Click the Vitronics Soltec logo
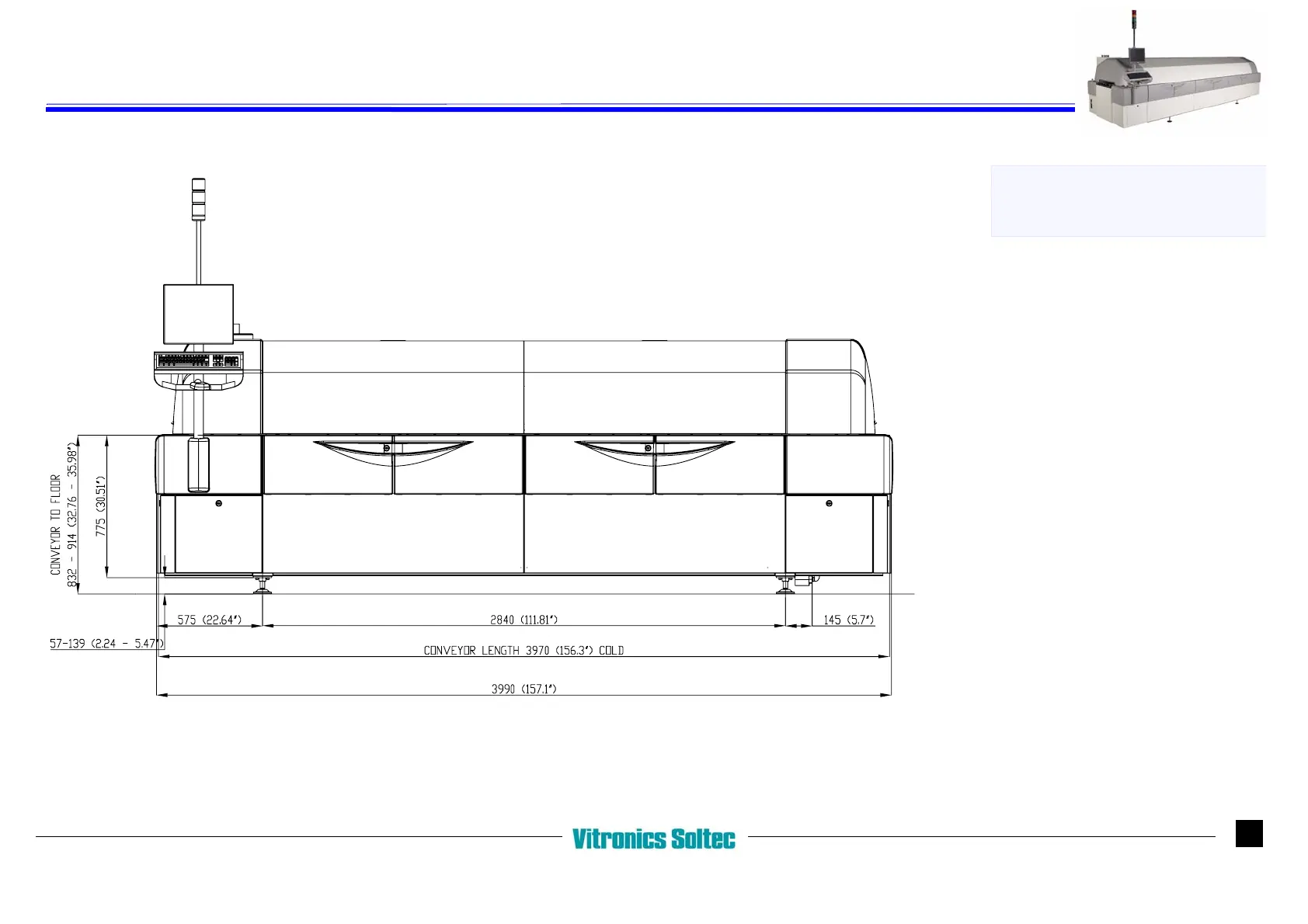 coord(653,839)
